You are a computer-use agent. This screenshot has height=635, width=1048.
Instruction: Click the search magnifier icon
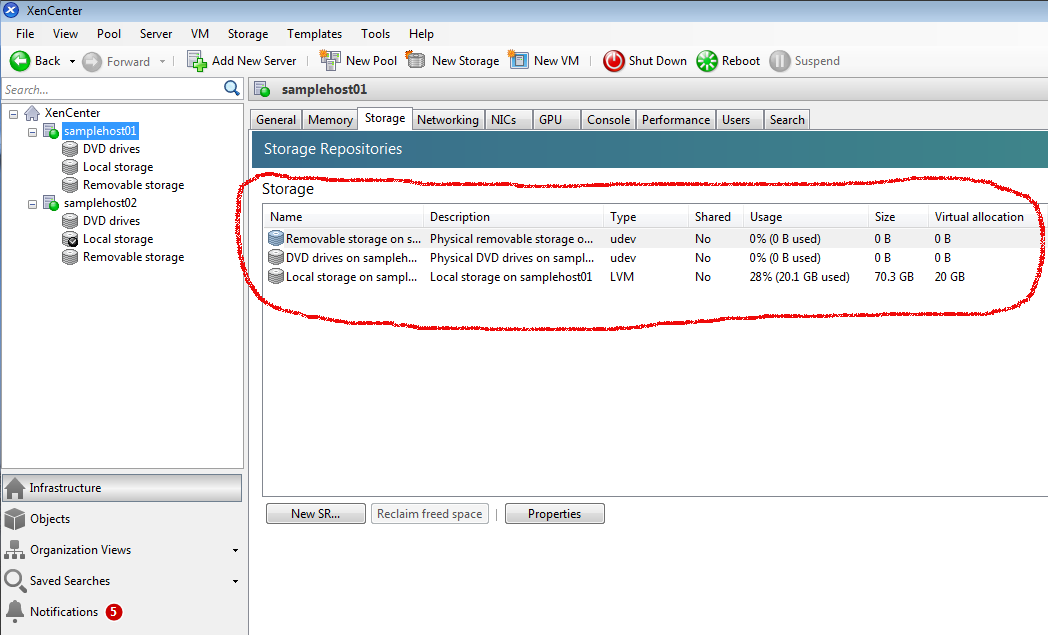coord(232,89)
